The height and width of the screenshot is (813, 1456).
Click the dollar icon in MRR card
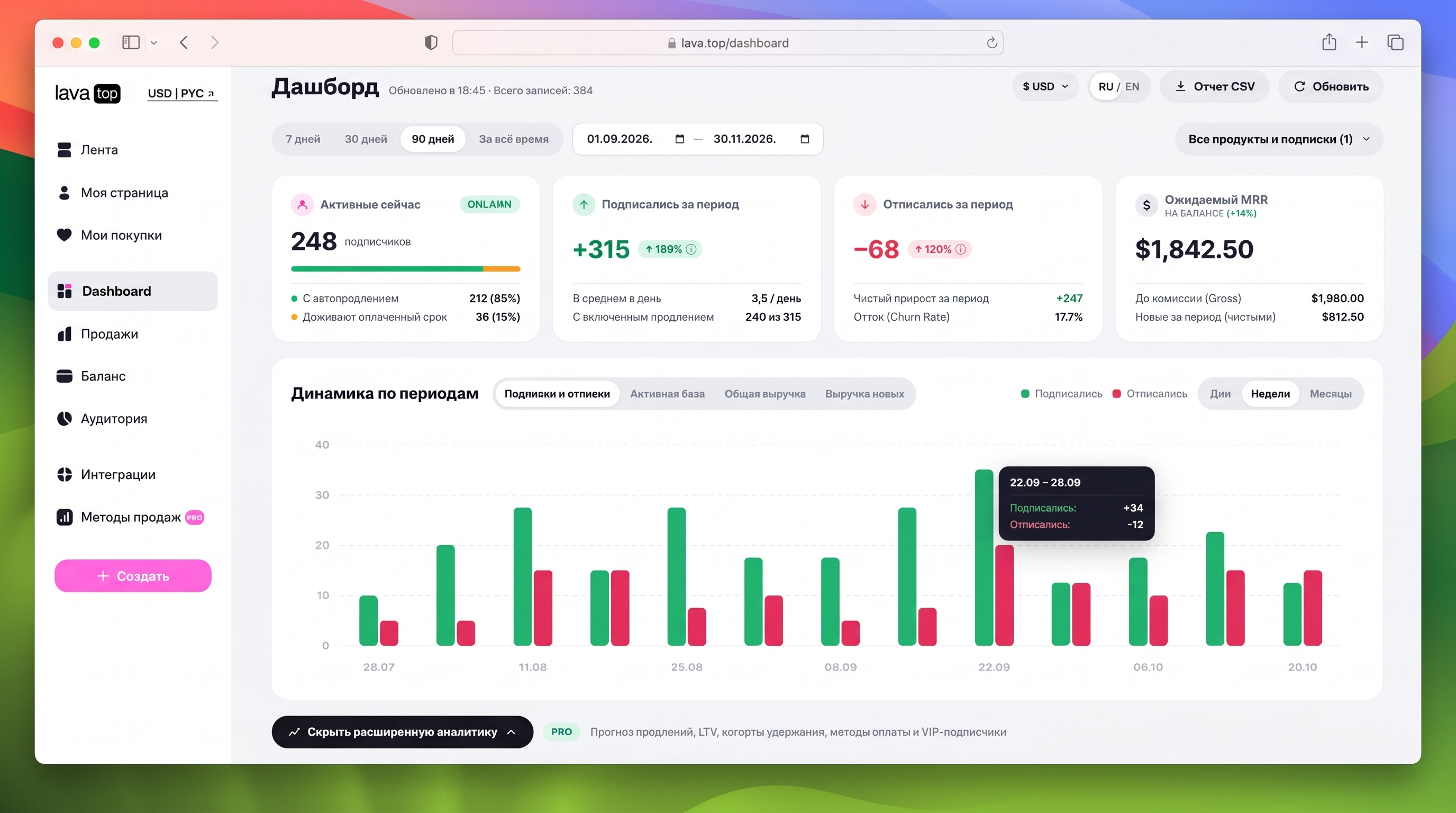point(1146,205)
